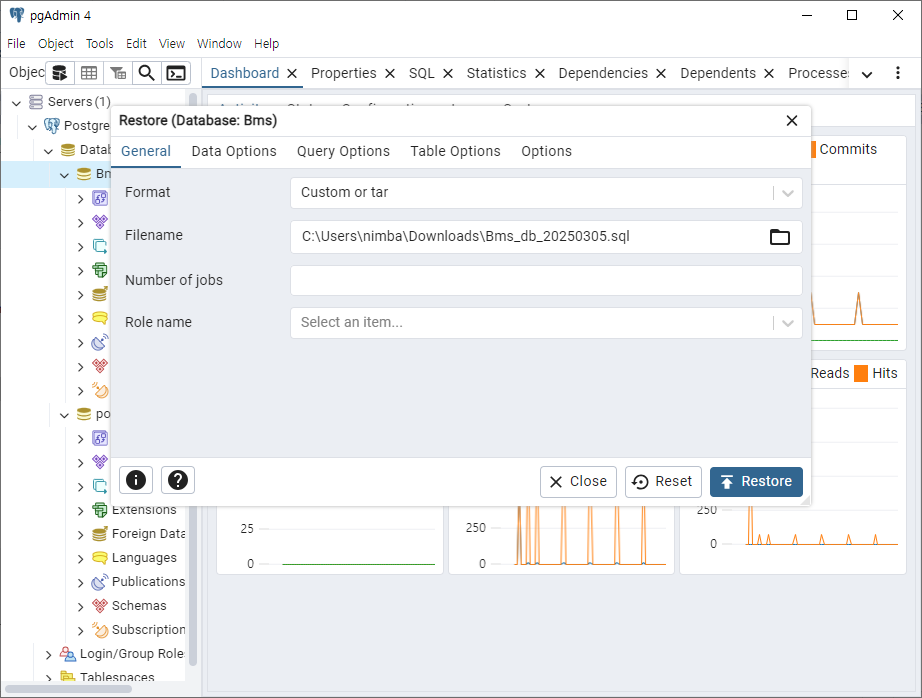Viewport: 922px width, 698px height.
Task: Click the info icon in Restore dialog
Action: tap(136, 480)
